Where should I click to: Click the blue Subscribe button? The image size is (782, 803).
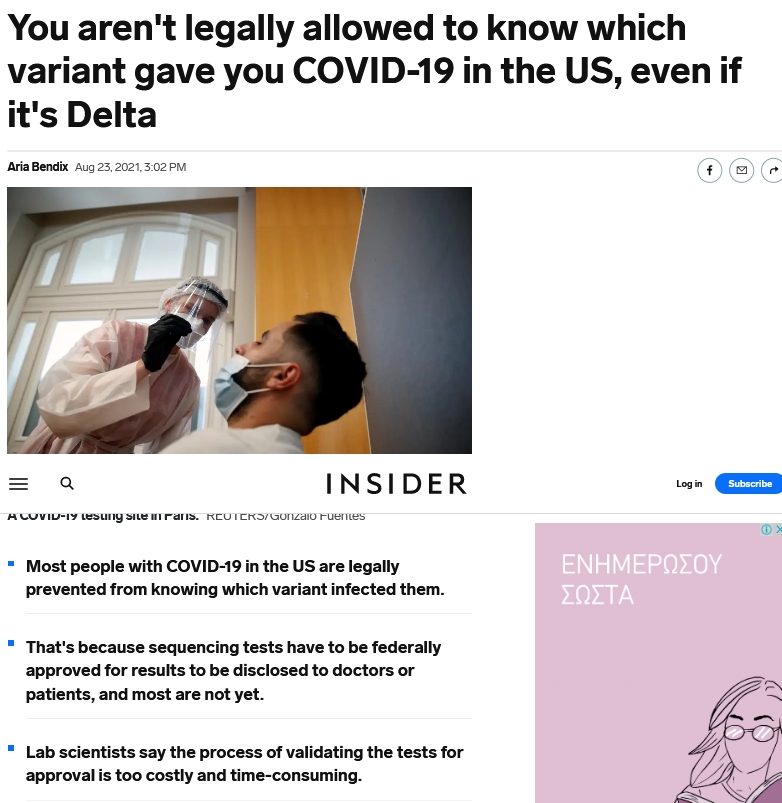(749, 484)
